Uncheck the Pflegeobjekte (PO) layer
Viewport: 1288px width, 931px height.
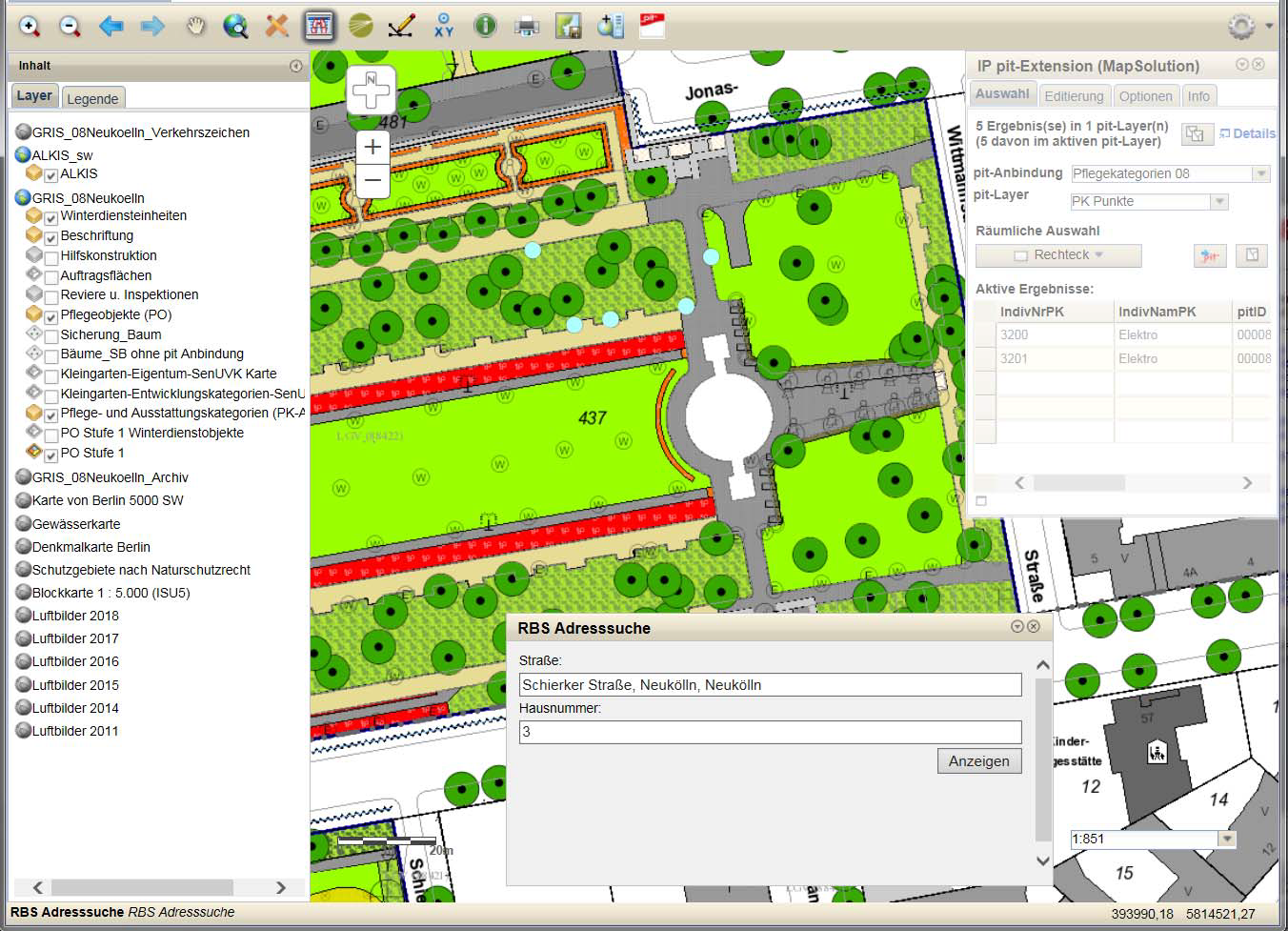coord(51,316)
